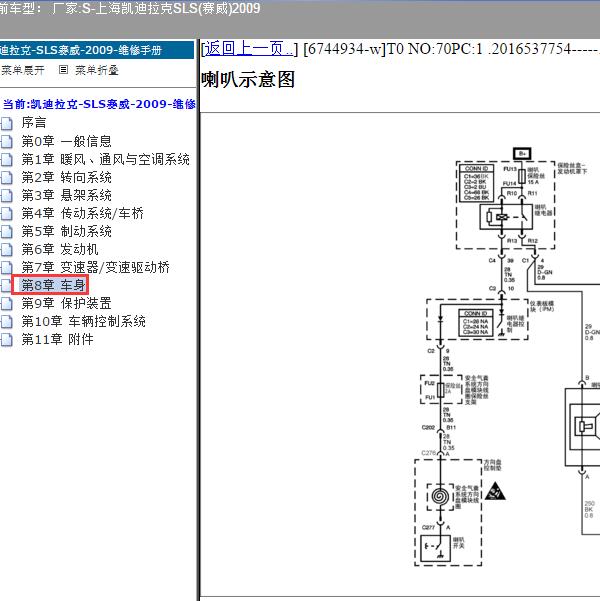Click page icon next to 第0章

tap(7, 141)
